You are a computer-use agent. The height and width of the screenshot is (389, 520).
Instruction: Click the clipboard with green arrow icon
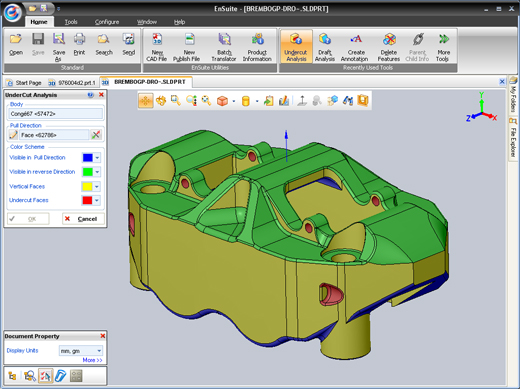tap(268, 101)
